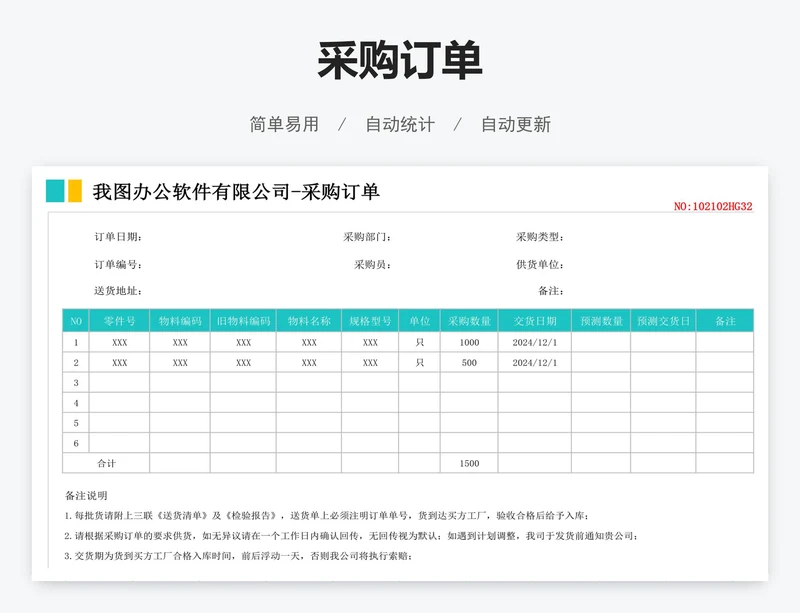Image resolution: width=800 pixels, height=613 pixels.
Task: Click row 2's 物料名称 cell XXX
Action: (309, 362)
